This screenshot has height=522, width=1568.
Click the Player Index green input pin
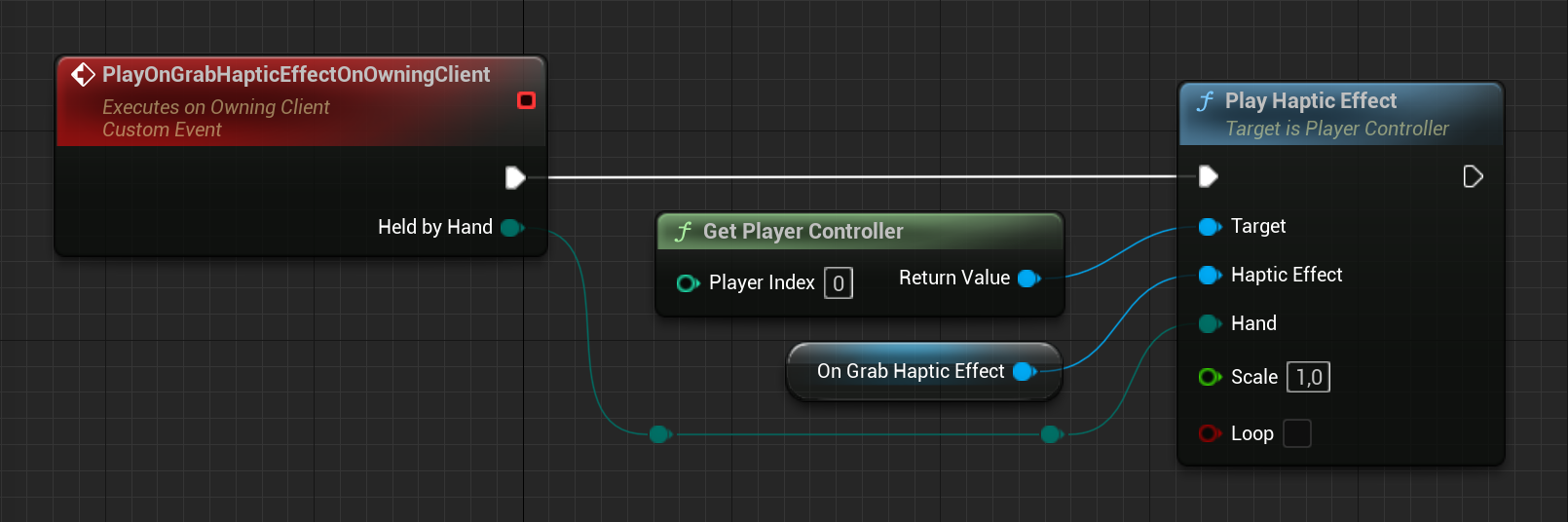(x=688, y=283)
